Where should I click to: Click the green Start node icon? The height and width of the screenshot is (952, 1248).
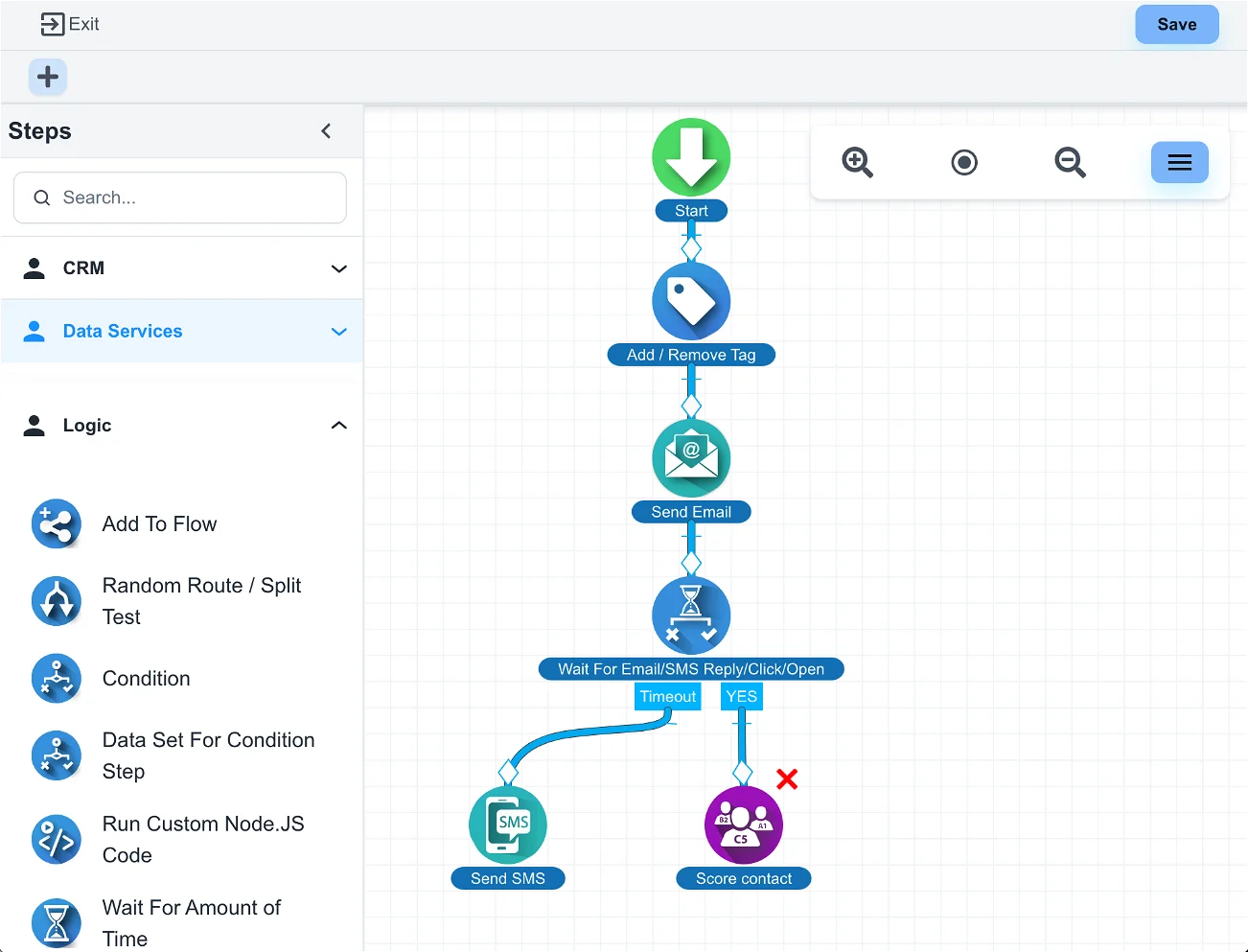click(x=691, y=157)
